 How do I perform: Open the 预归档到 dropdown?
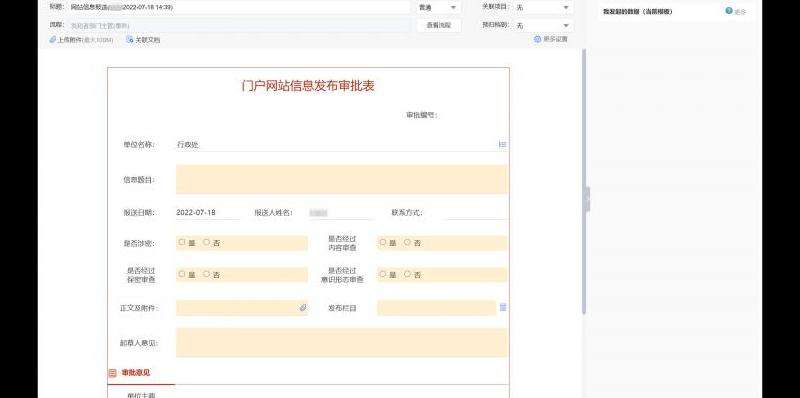tap(543, 25)
